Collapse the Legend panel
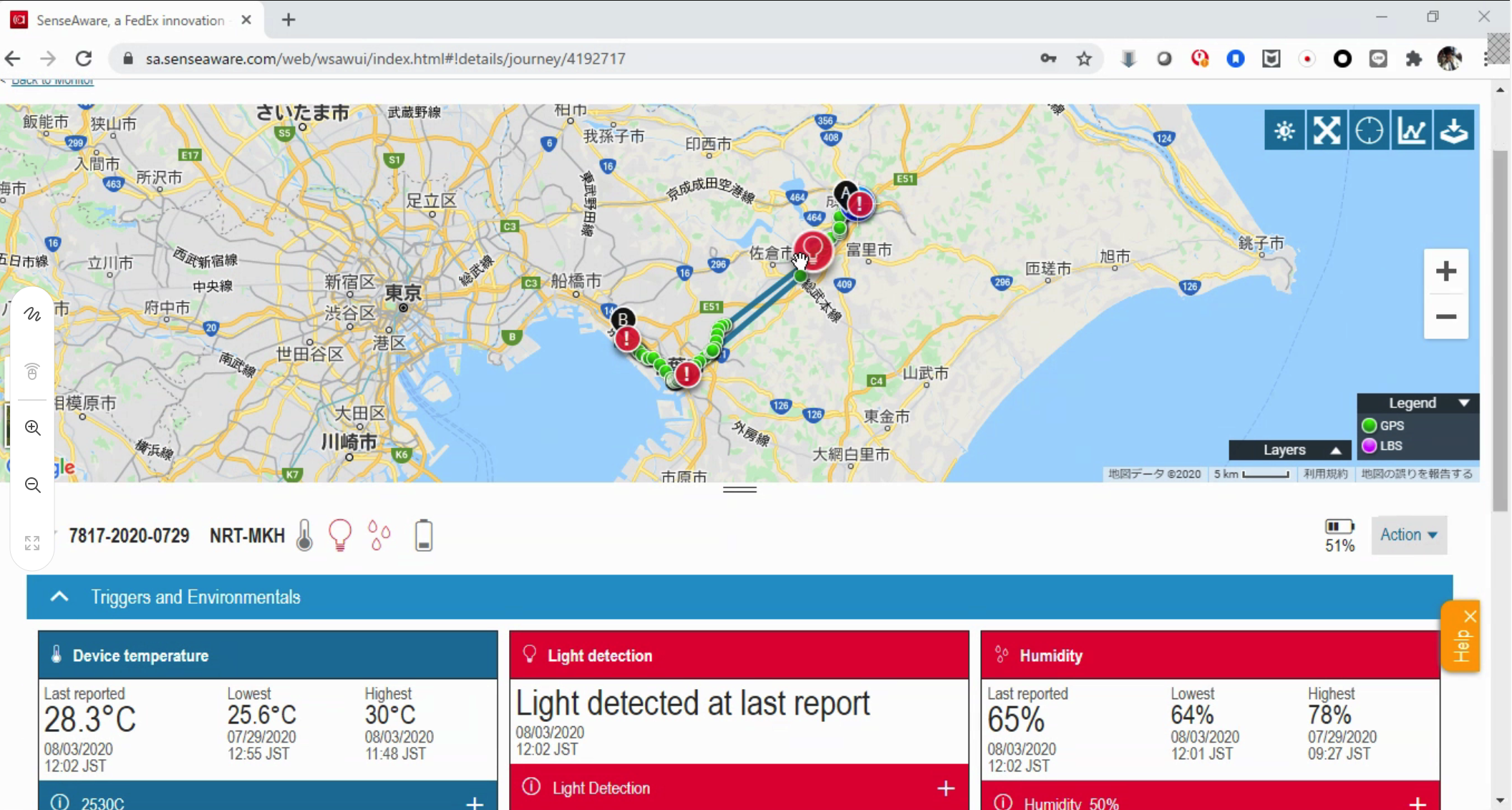This screenshot has height=810, width=1512. point(1464,403)
